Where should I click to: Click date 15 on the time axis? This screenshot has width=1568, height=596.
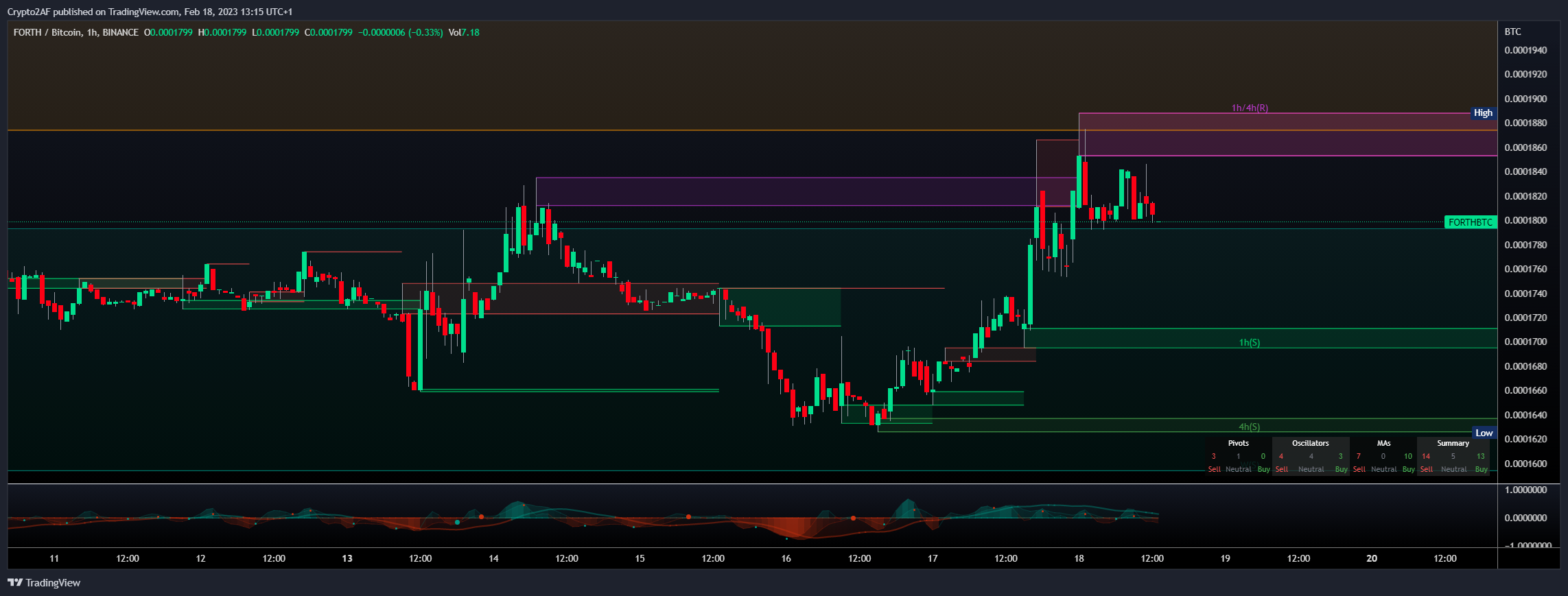(640, 558)
